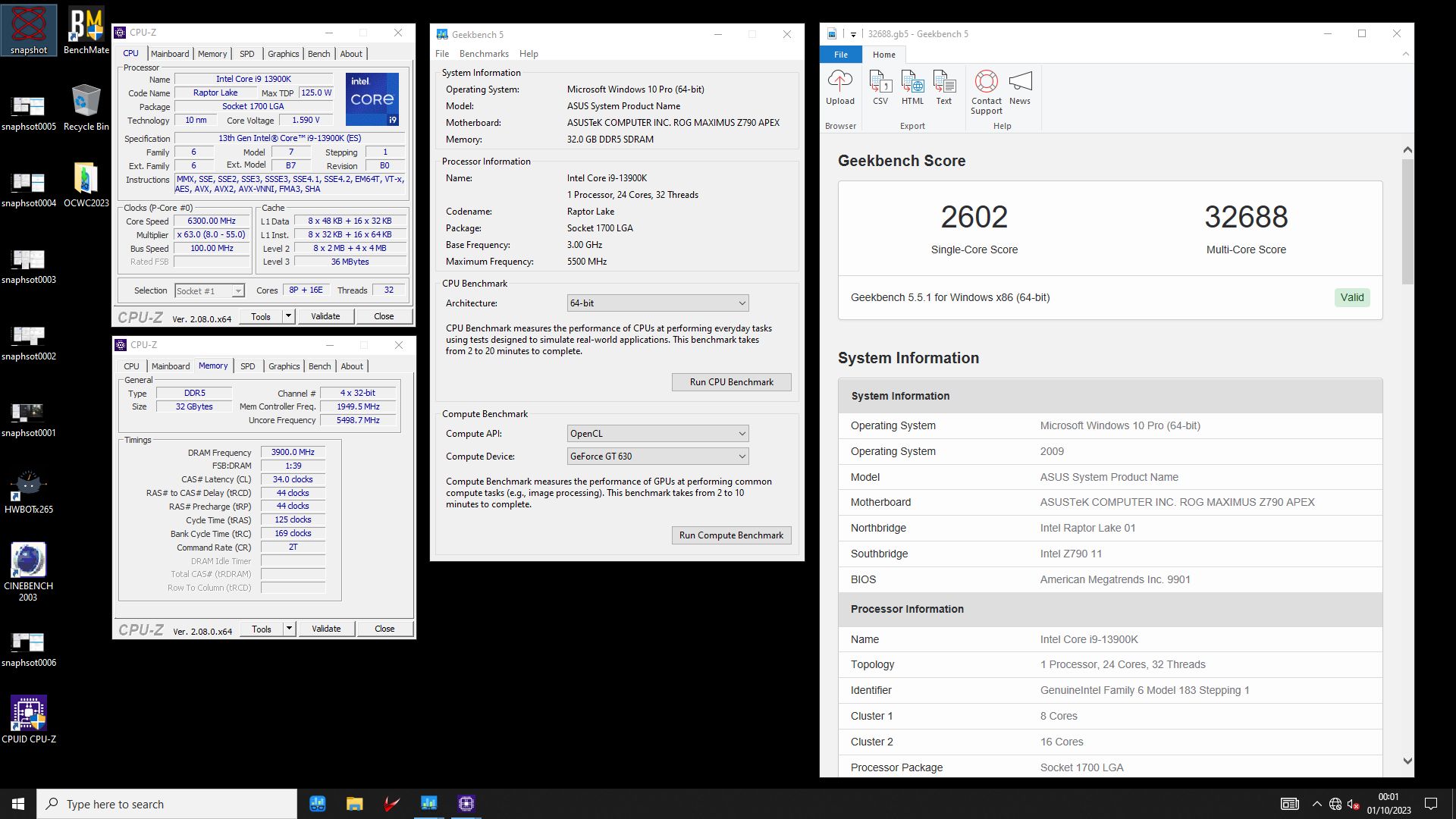The width and height of the screenshot is (1456, 819).
Task: Click scroll down arrow in results window
Action: coord(1407,761)
